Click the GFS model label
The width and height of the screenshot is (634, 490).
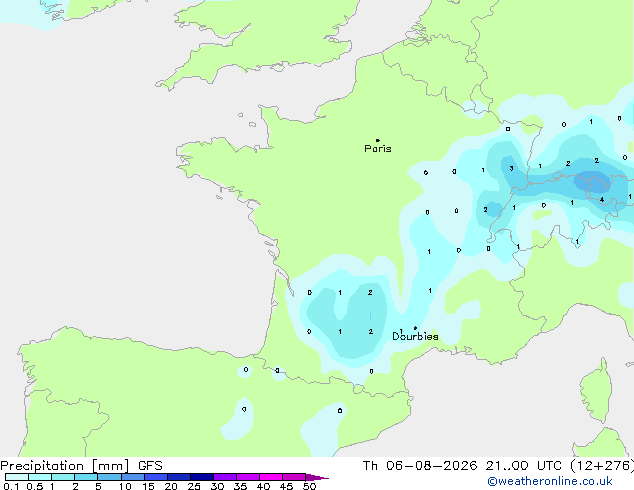(150, 466)
